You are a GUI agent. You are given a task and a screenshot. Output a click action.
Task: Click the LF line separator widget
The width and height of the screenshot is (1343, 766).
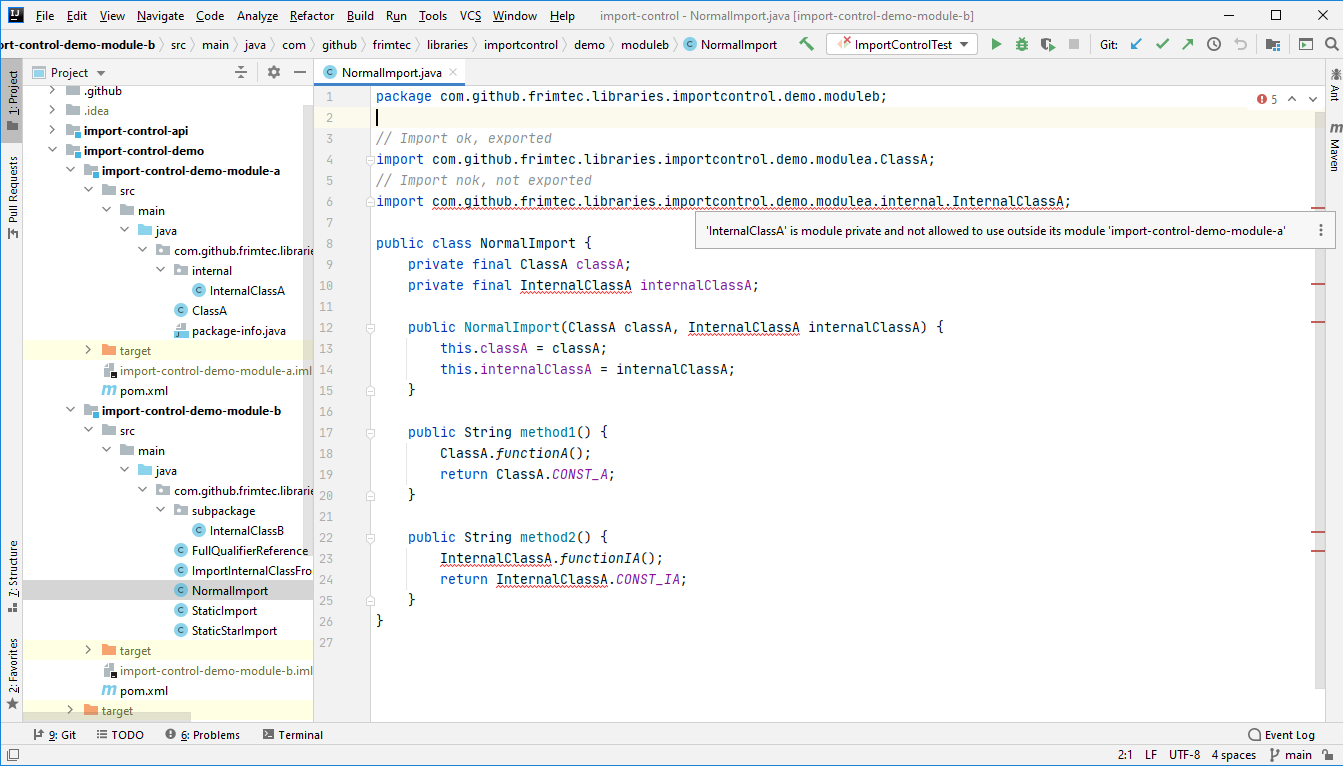point(1151,755)
